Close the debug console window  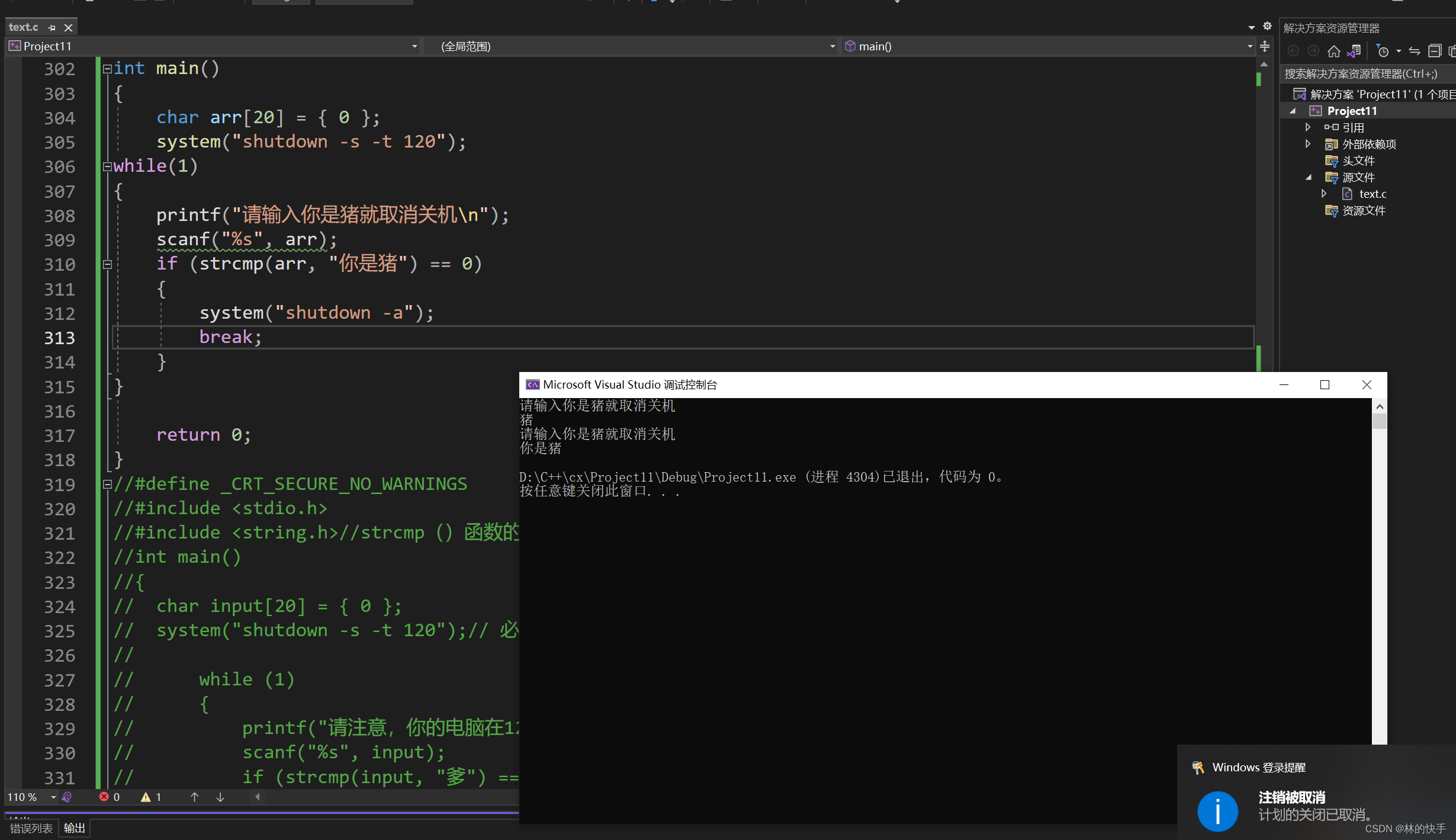point(1367,385)
